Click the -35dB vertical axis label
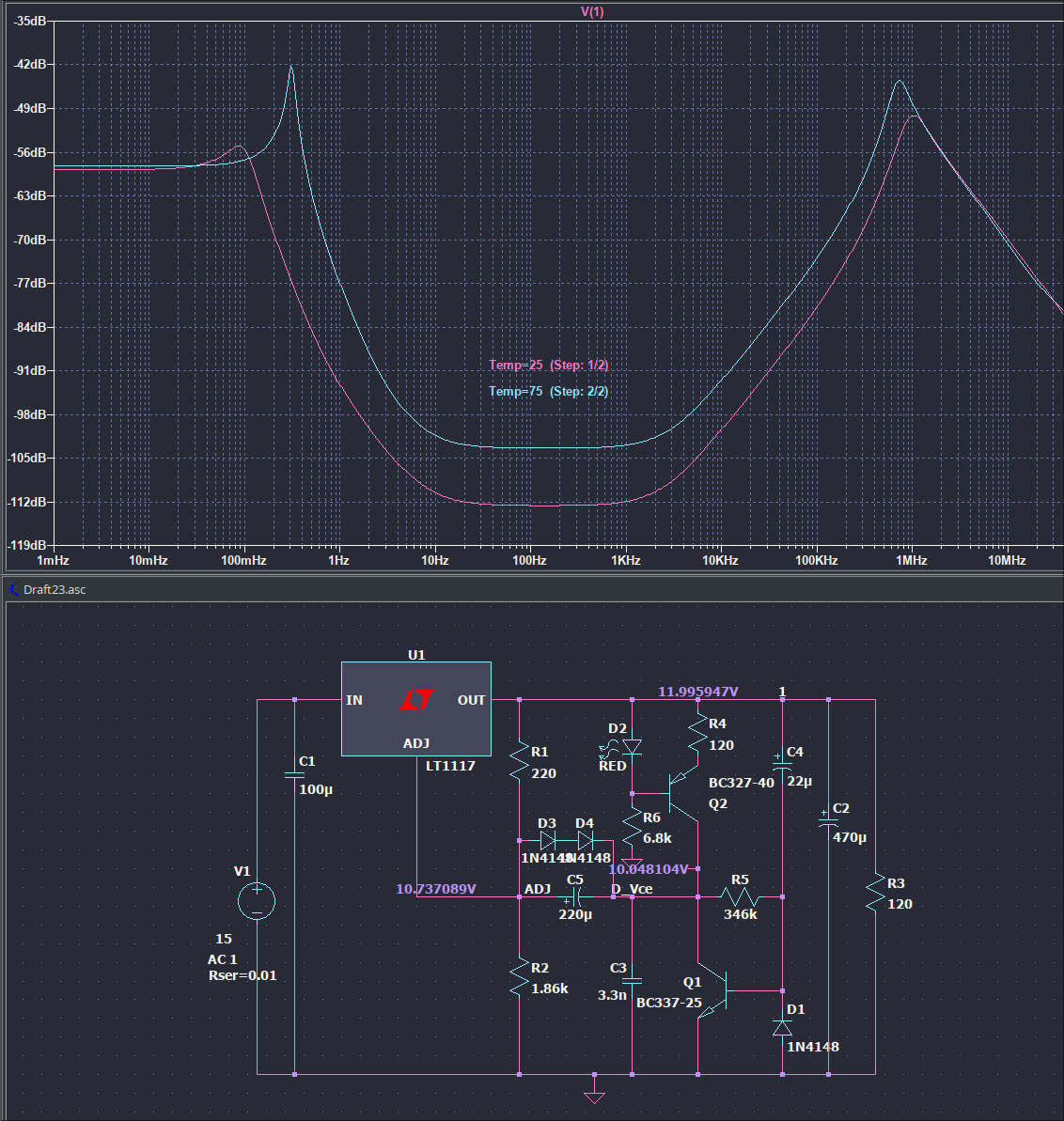The height and width of the screenshot is (1121, 1064). 30,21
